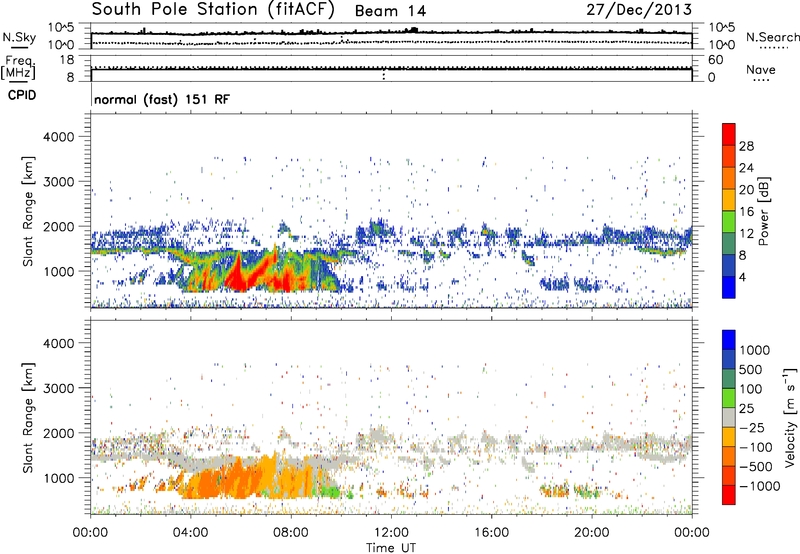Viewport: 800px width, 554px height.
Task: Click the "-25" label on the Velocity color bar
Action: (752, 427)
